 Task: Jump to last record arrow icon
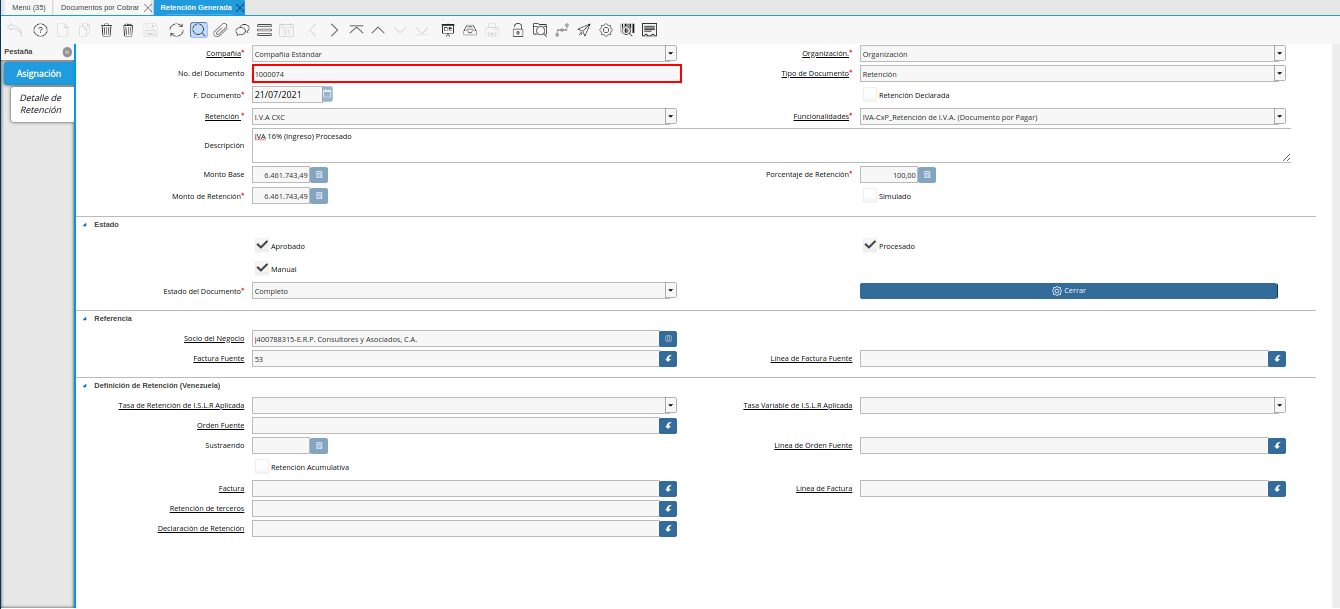click(x=422, y=30)
